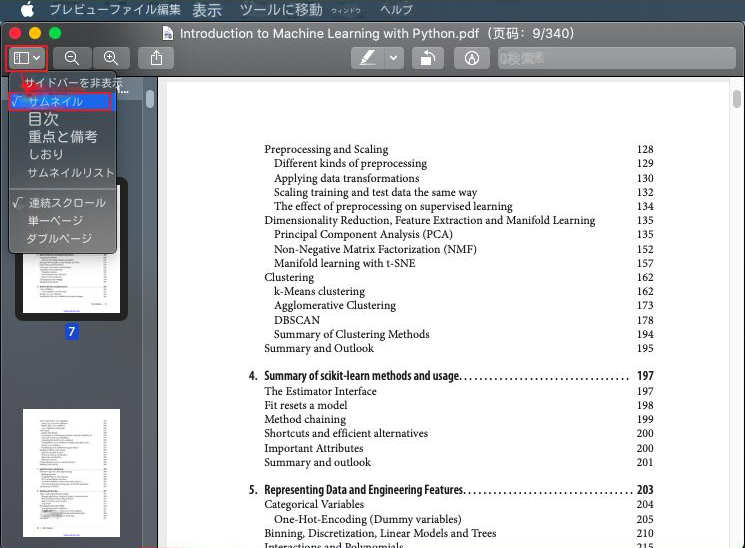Open the Apple menu
745x548 pixels.
[27, 10]
